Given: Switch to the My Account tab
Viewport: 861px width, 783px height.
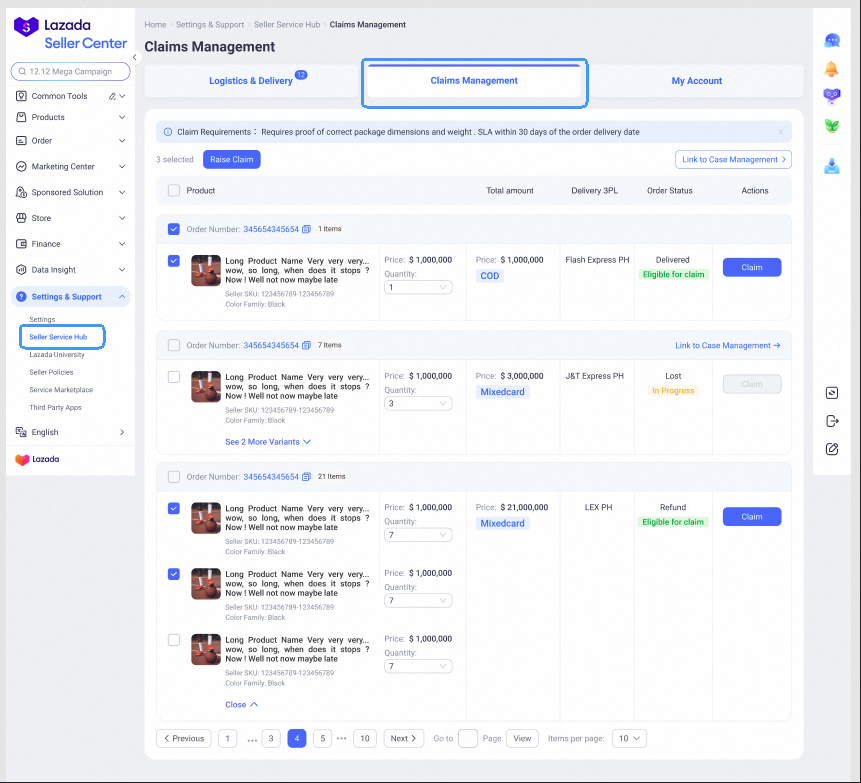Looking at the screenshot, I should point(696,81).
